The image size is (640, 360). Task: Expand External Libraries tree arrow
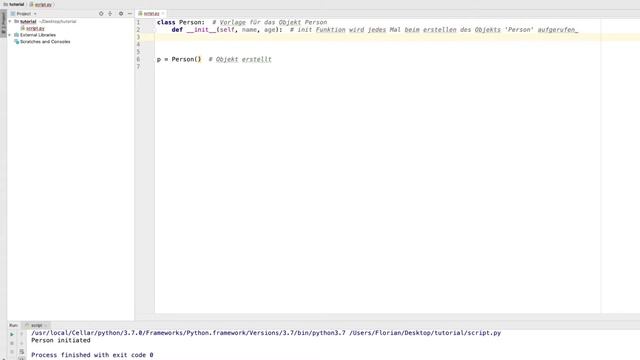pyautogui.click(x=10, y=35)
